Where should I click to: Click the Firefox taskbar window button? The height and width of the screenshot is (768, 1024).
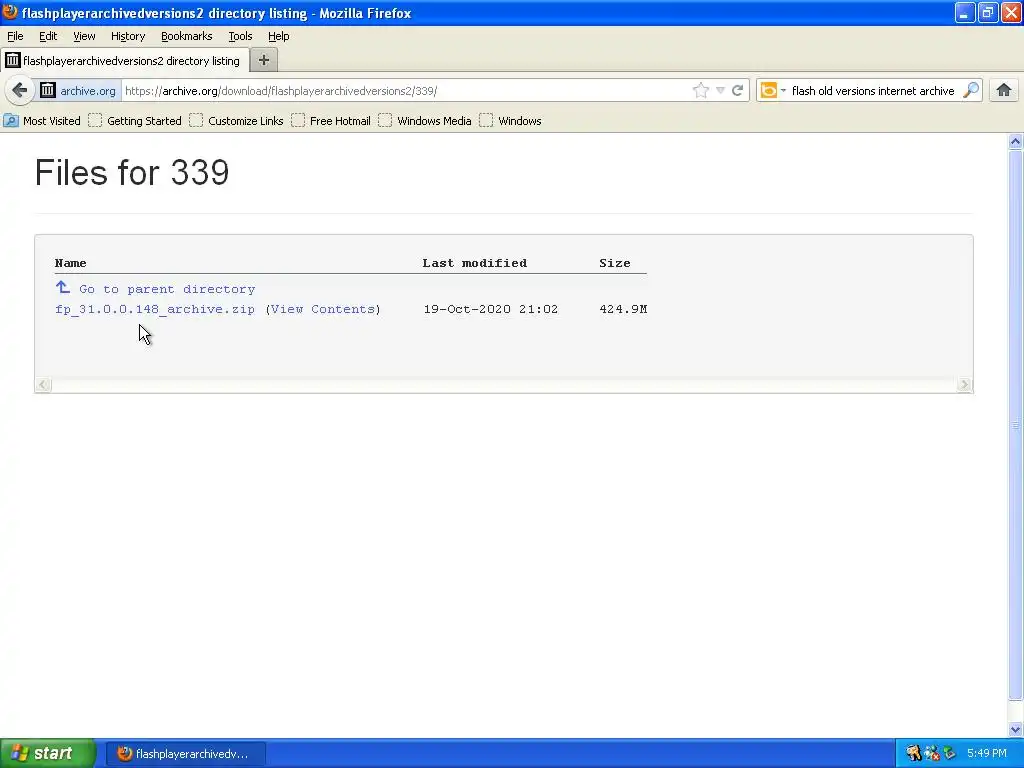tap(185, 754)
